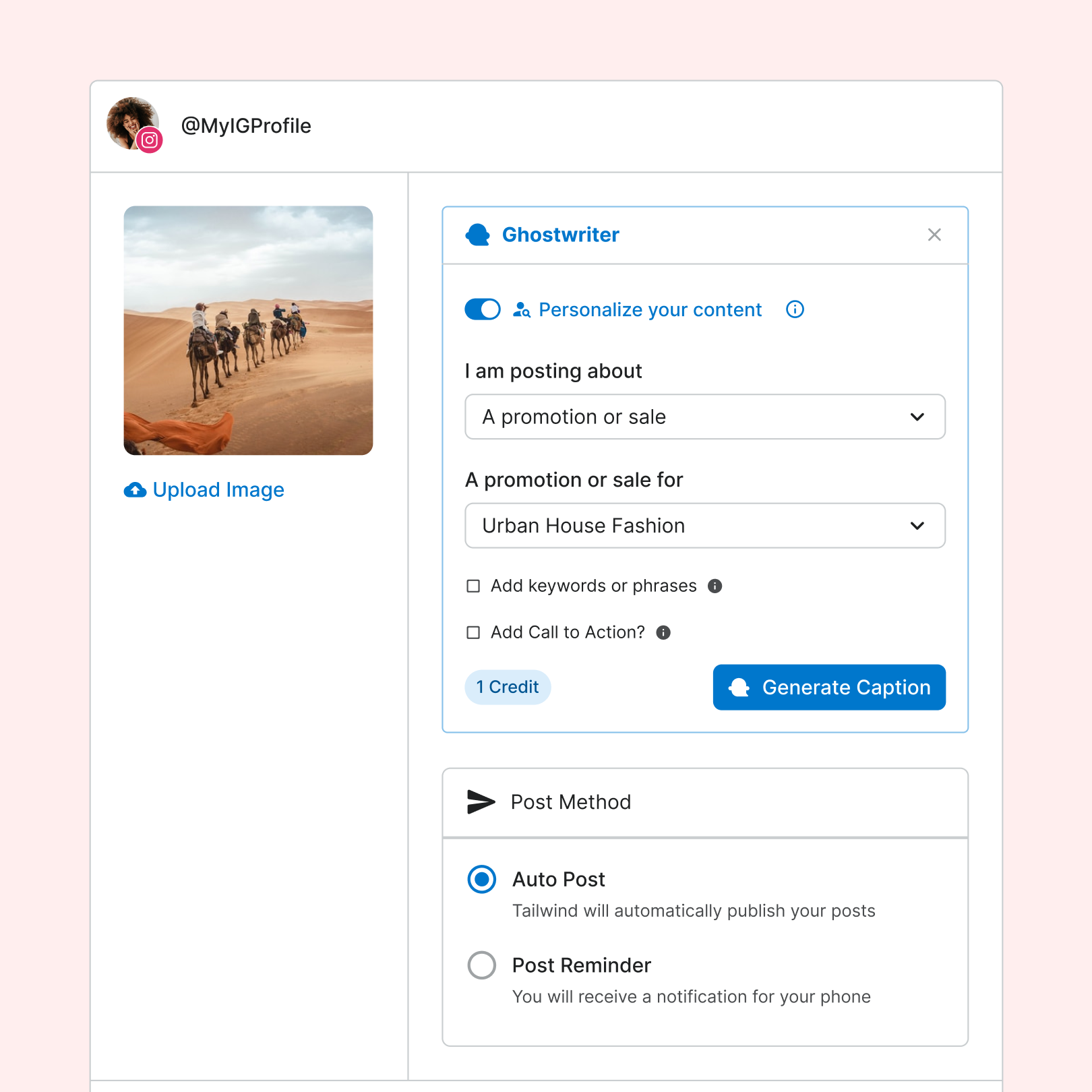The height and width of the screenshot is (1092, 1092).
Task: Click the Ghostwriter ghost icon in header
Action: (x=478, y=235)
